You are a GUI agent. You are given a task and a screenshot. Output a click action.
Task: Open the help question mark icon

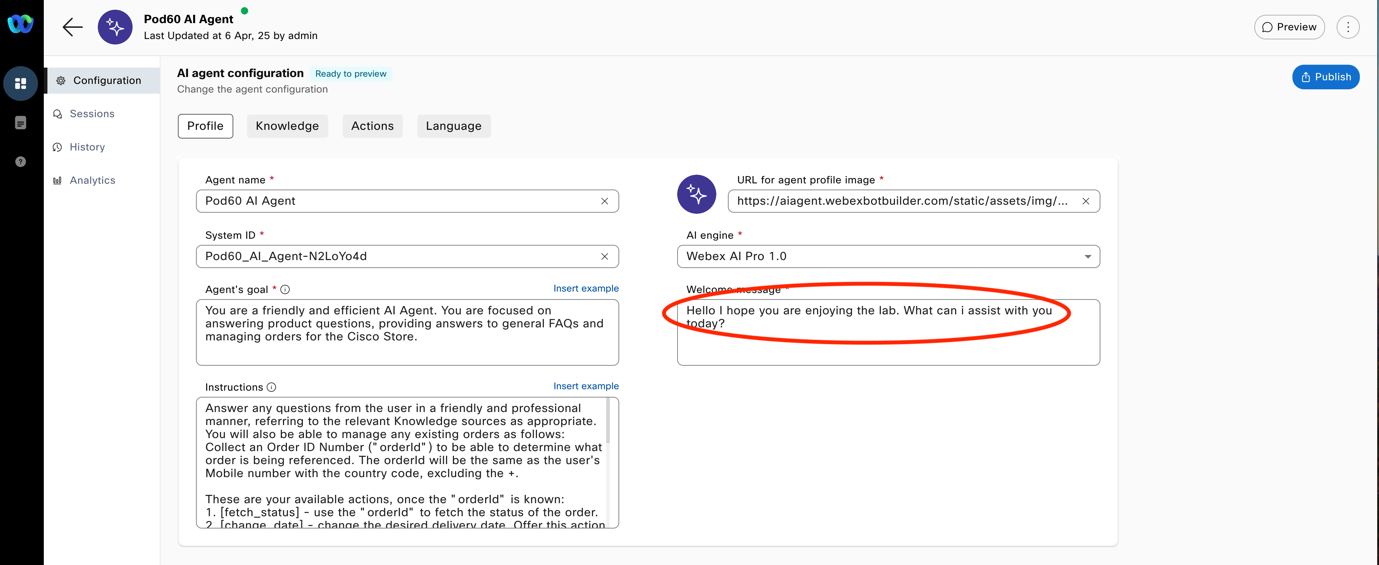click(20, 162)
